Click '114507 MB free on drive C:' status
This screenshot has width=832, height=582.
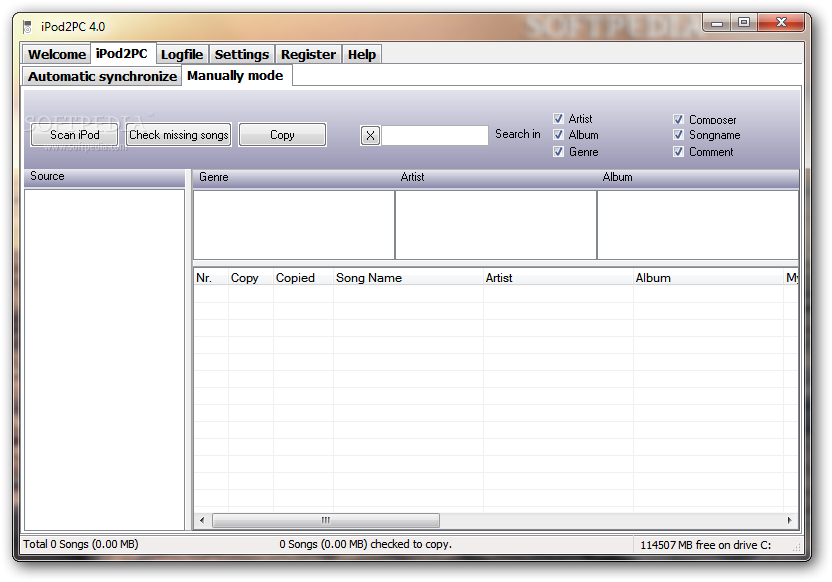(705, 545)
